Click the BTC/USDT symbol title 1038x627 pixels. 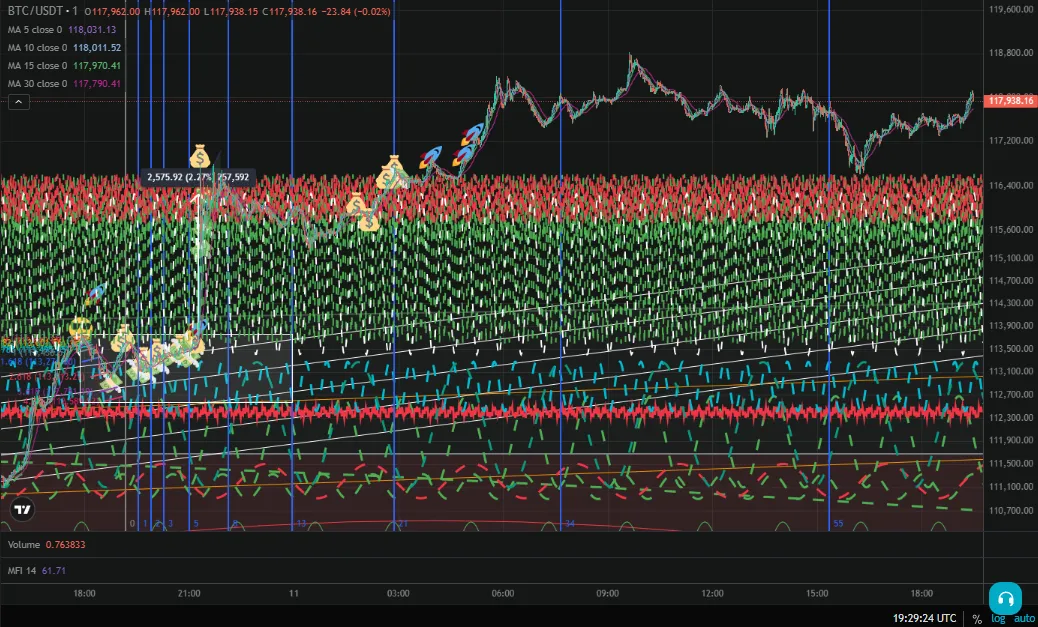click(35, 11)
